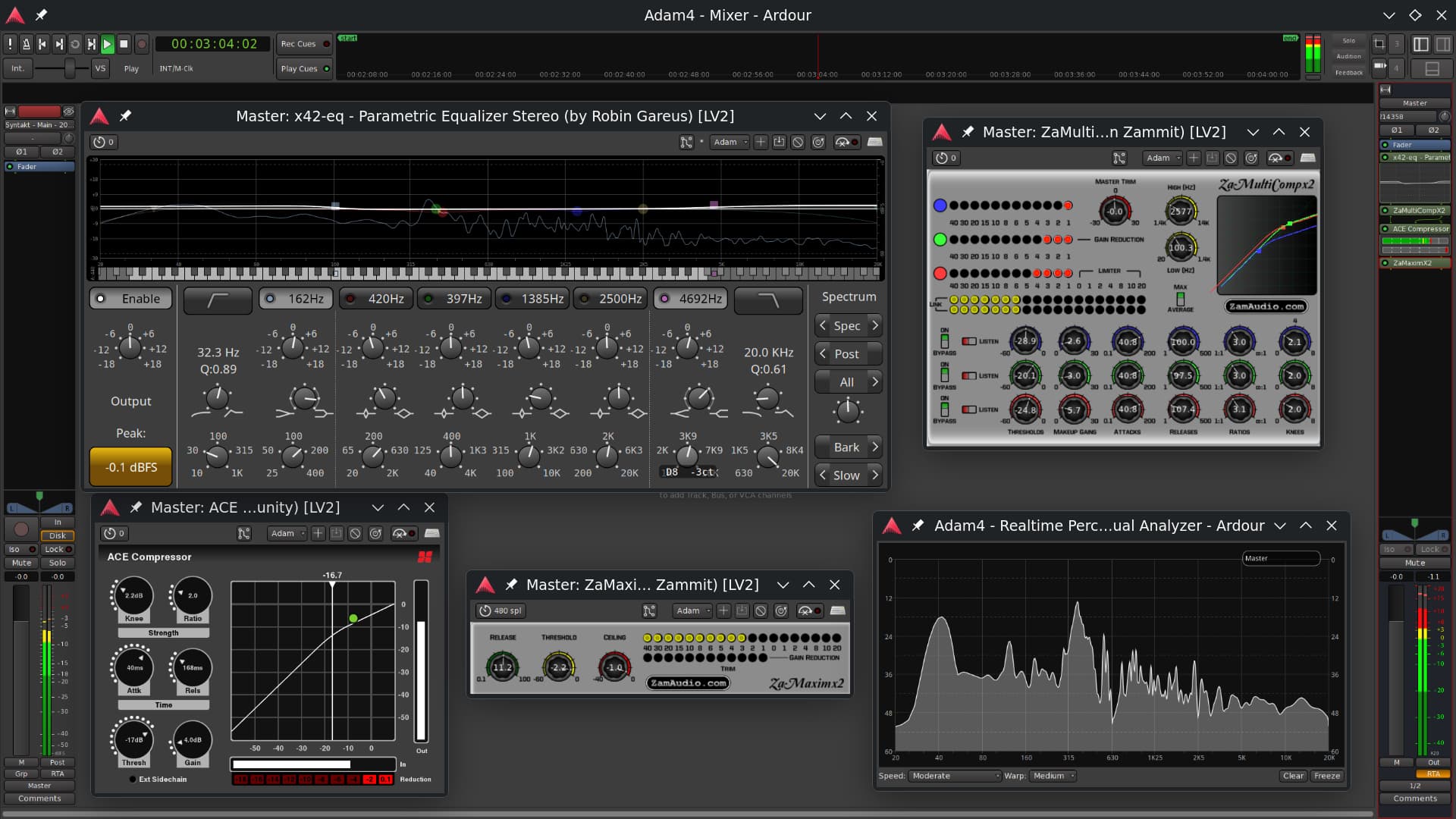Click the x42-eq save preset icon

click(779, 142)
